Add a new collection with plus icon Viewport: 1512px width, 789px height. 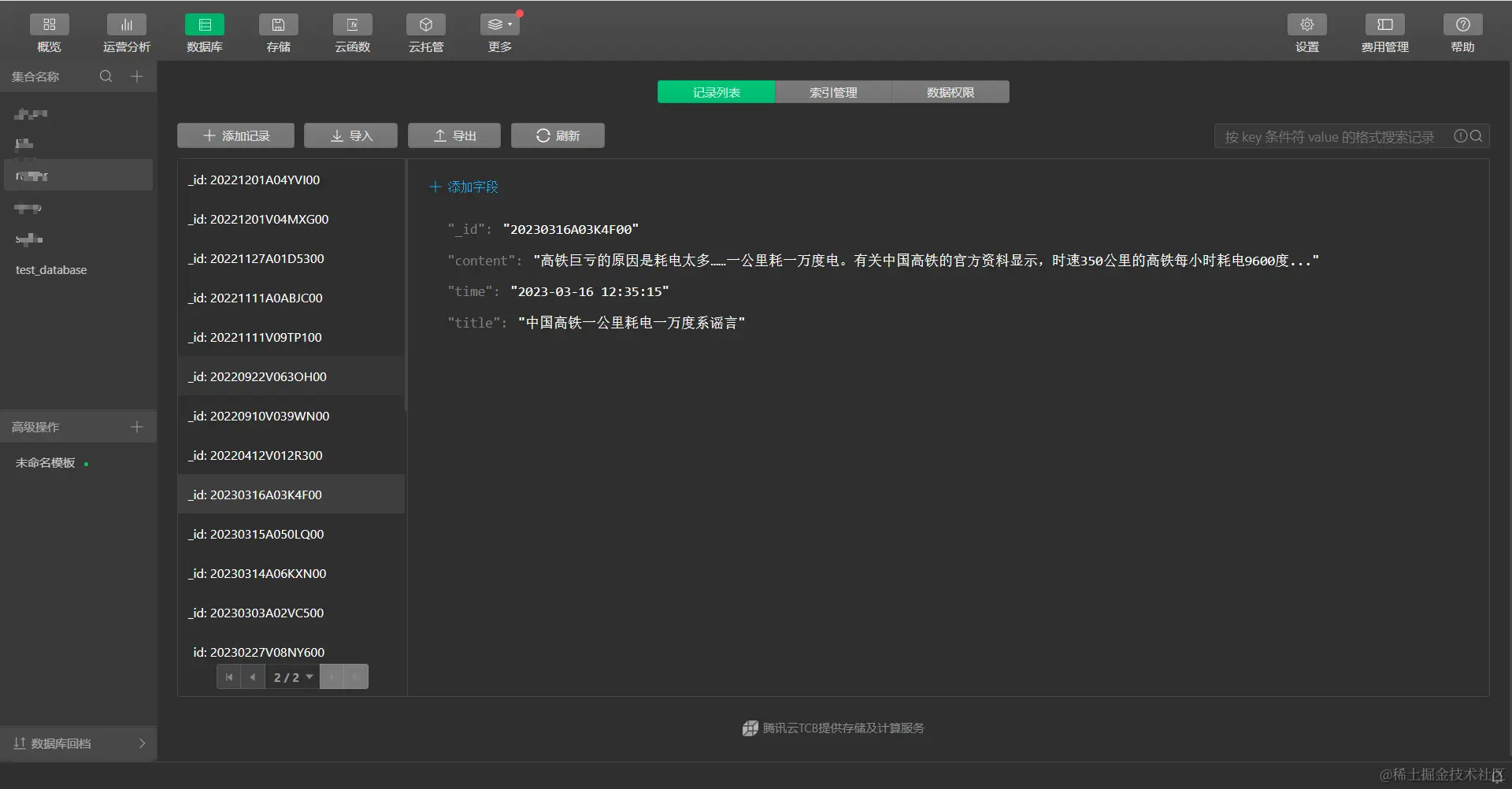coord(137,76)
